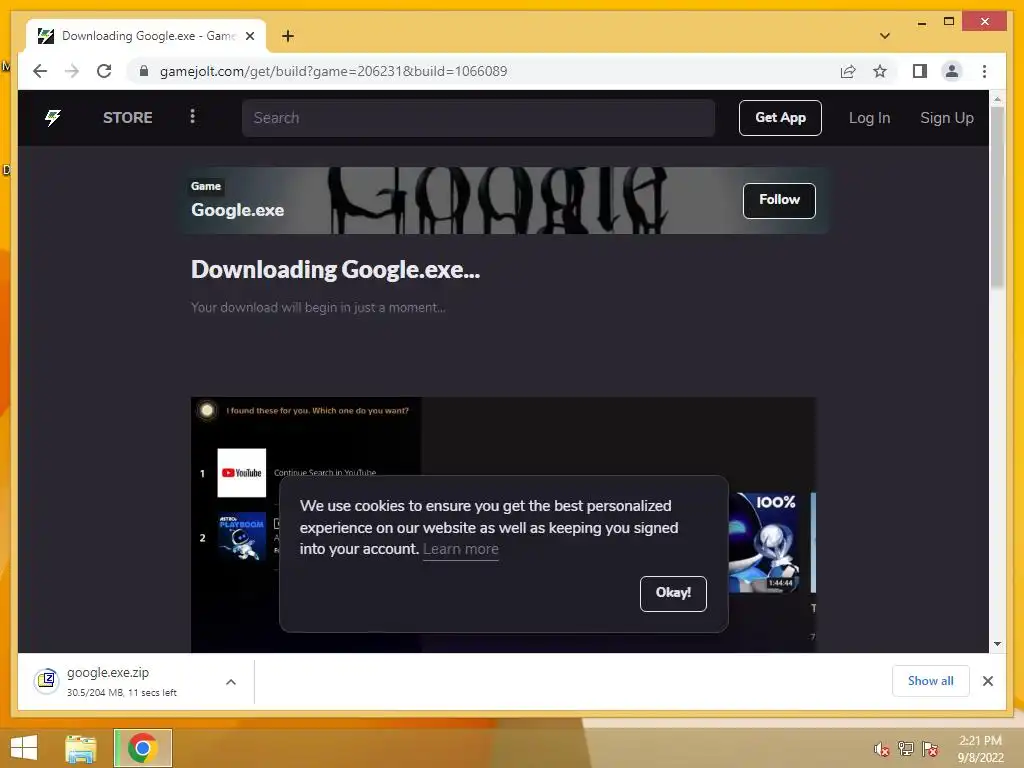Go back with Chrome's back arrow
Image resolution: width=1024 pixels, height=768 pixels.
point(40,71)
